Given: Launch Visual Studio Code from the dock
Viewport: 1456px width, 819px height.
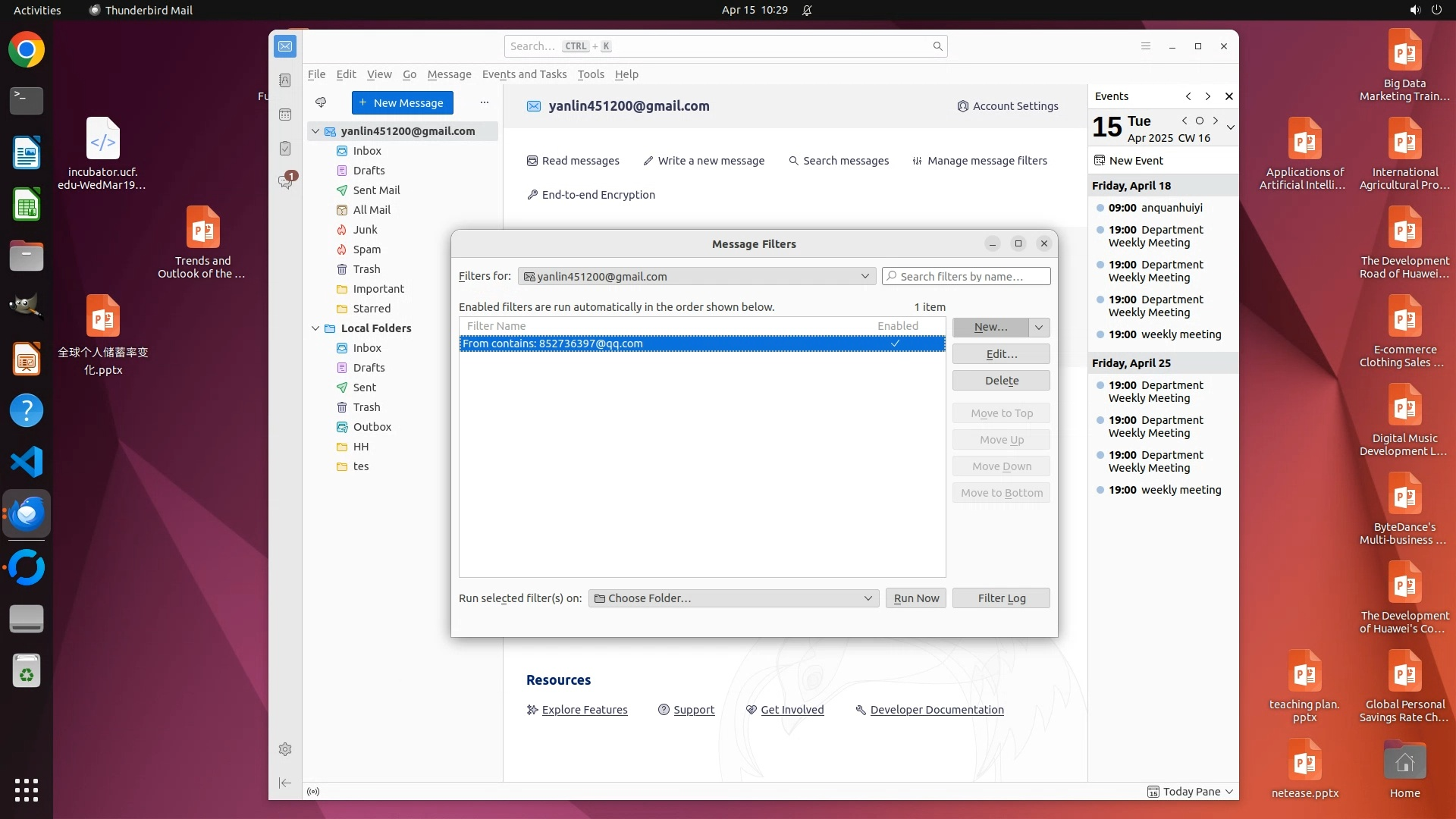Looking at the screenshot, I should 27,462.
